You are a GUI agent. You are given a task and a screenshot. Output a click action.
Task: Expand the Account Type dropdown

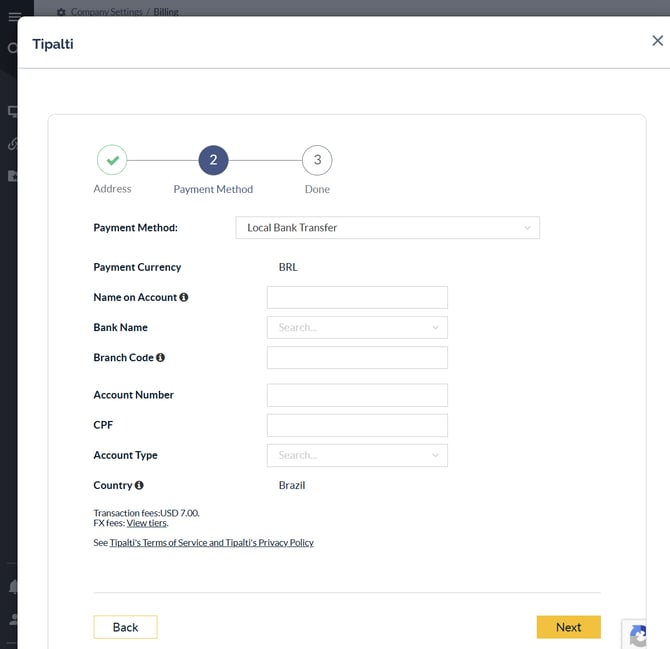coord(357,455)
